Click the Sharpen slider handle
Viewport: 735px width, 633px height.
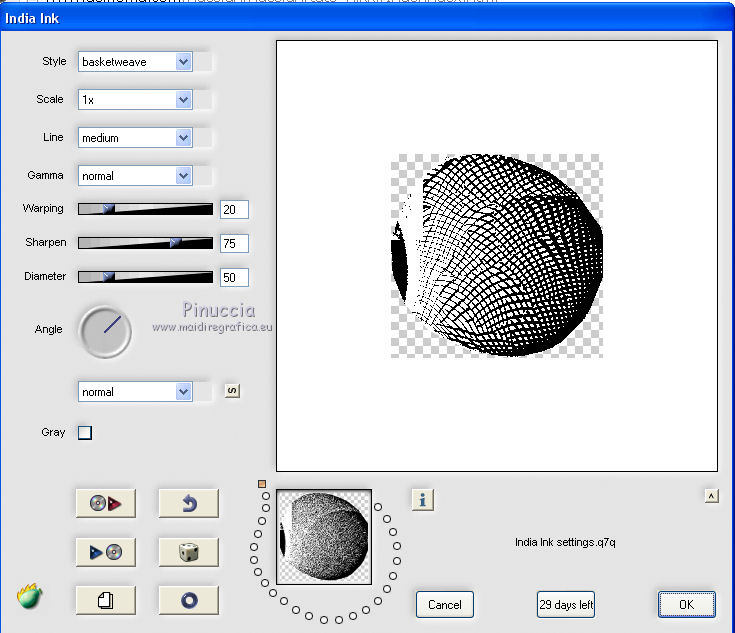point(175,242)
